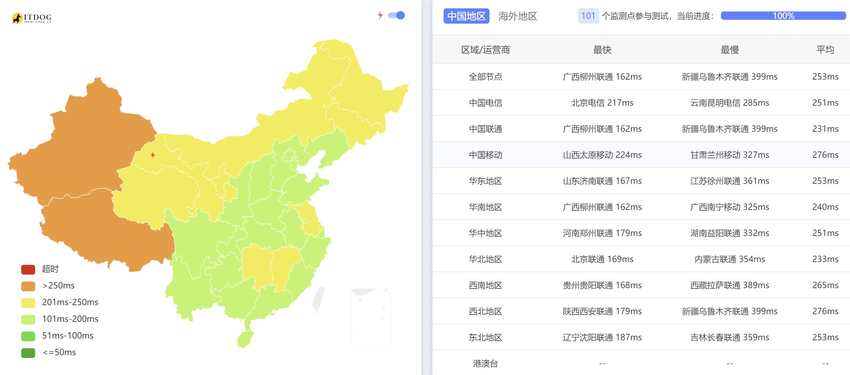
Task: Click the yellow 201ms-250ms legend swatch
Action: pyautogui.click(x=28, y=302)
